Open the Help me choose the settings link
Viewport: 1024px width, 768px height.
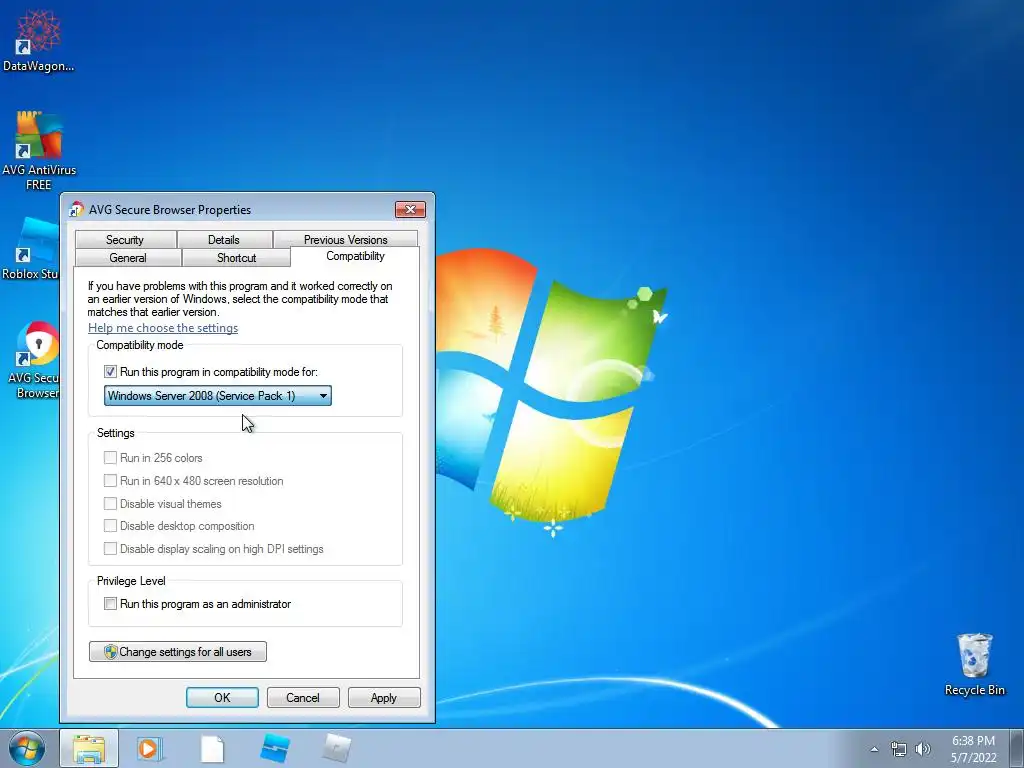[x=163, y=328]
